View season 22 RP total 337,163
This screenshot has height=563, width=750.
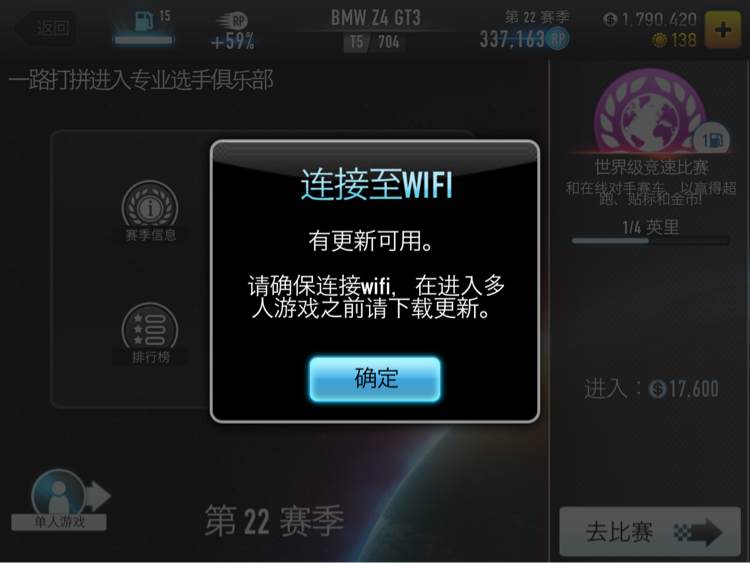(524, 39)
